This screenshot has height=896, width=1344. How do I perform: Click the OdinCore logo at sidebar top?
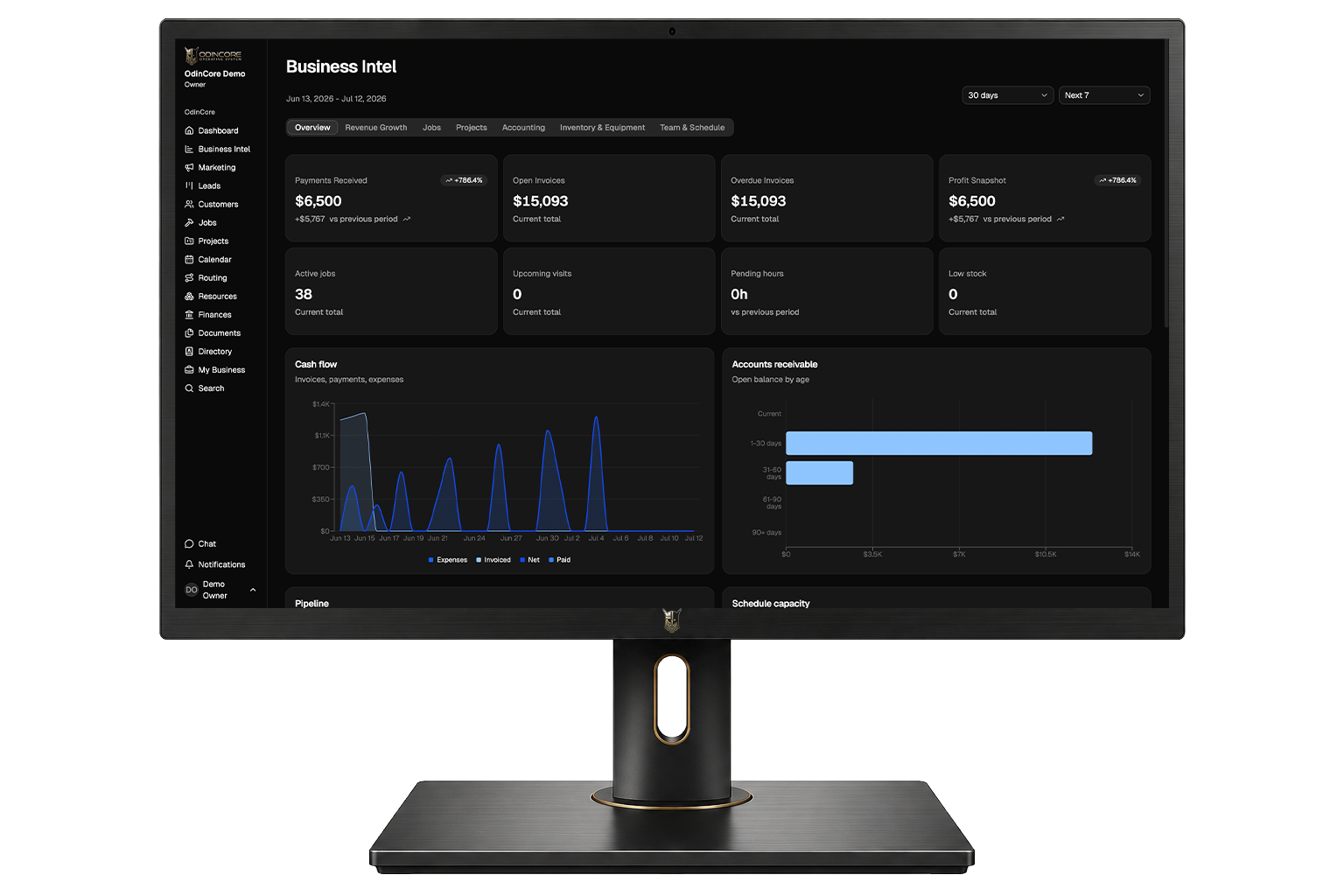(x=213, y=55)
